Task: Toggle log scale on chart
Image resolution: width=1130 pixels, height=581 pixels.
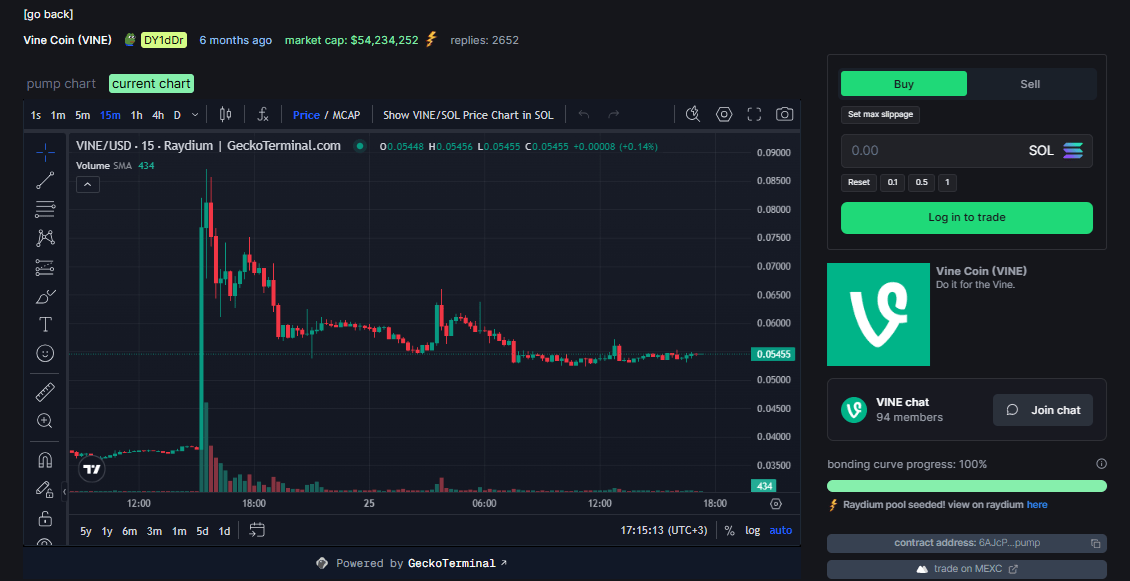Action: (x=752, y=530)
